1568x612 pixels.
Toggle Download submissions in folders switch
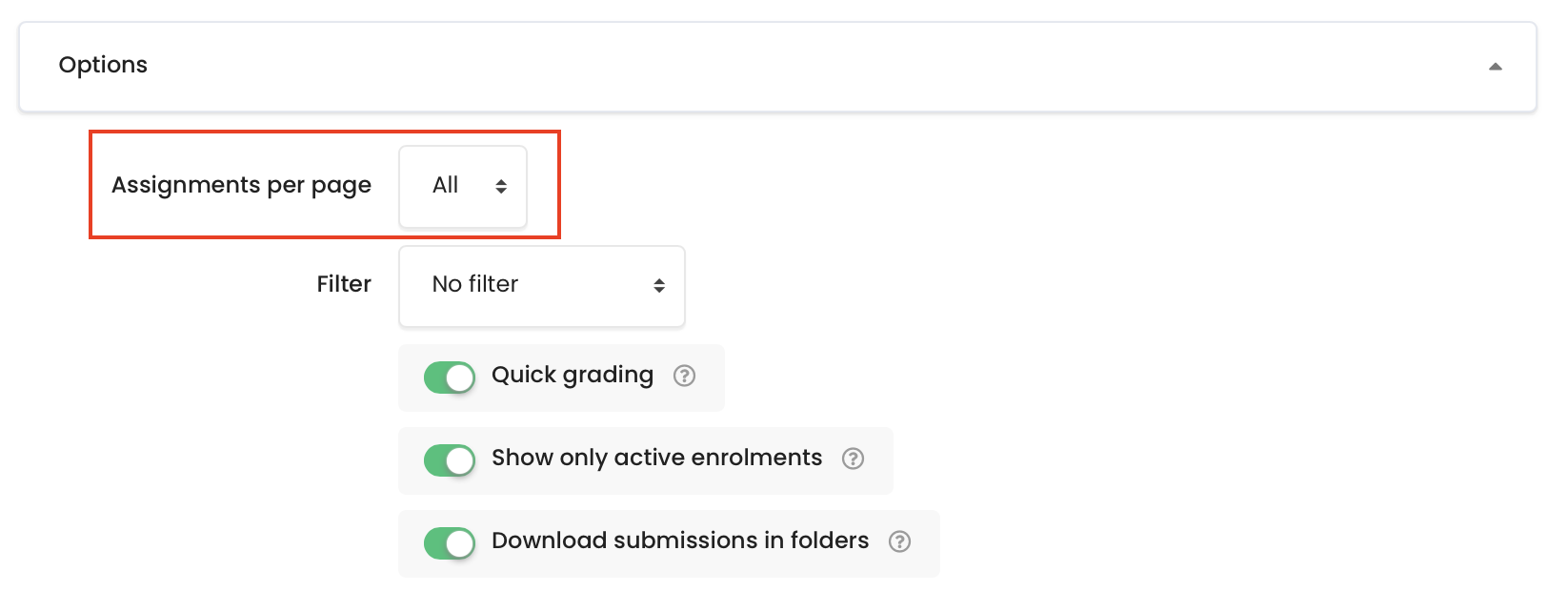450,543
